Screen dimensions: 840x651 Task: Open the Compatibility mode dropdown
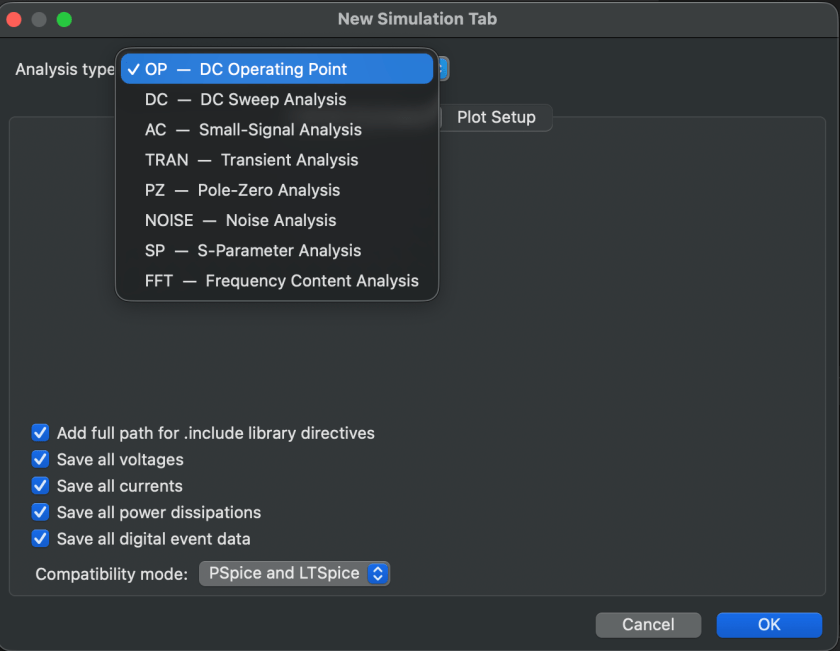tap(294, 574)
